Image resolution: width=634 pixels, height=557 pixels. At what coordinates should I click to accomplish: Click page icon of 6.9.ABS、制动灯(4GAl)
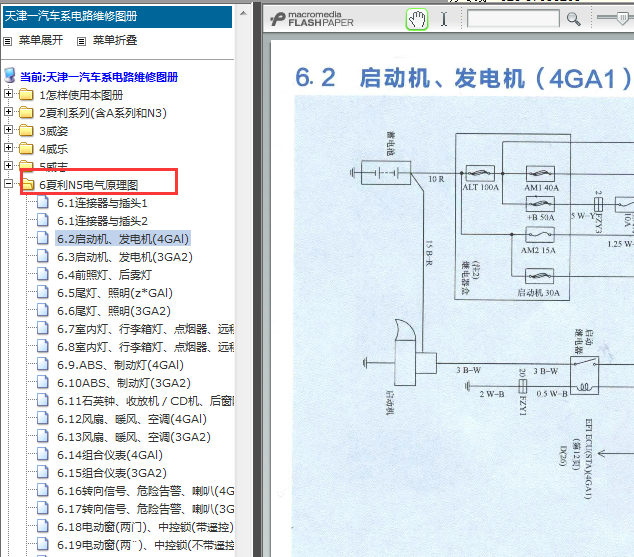click(x=43, y=363)
